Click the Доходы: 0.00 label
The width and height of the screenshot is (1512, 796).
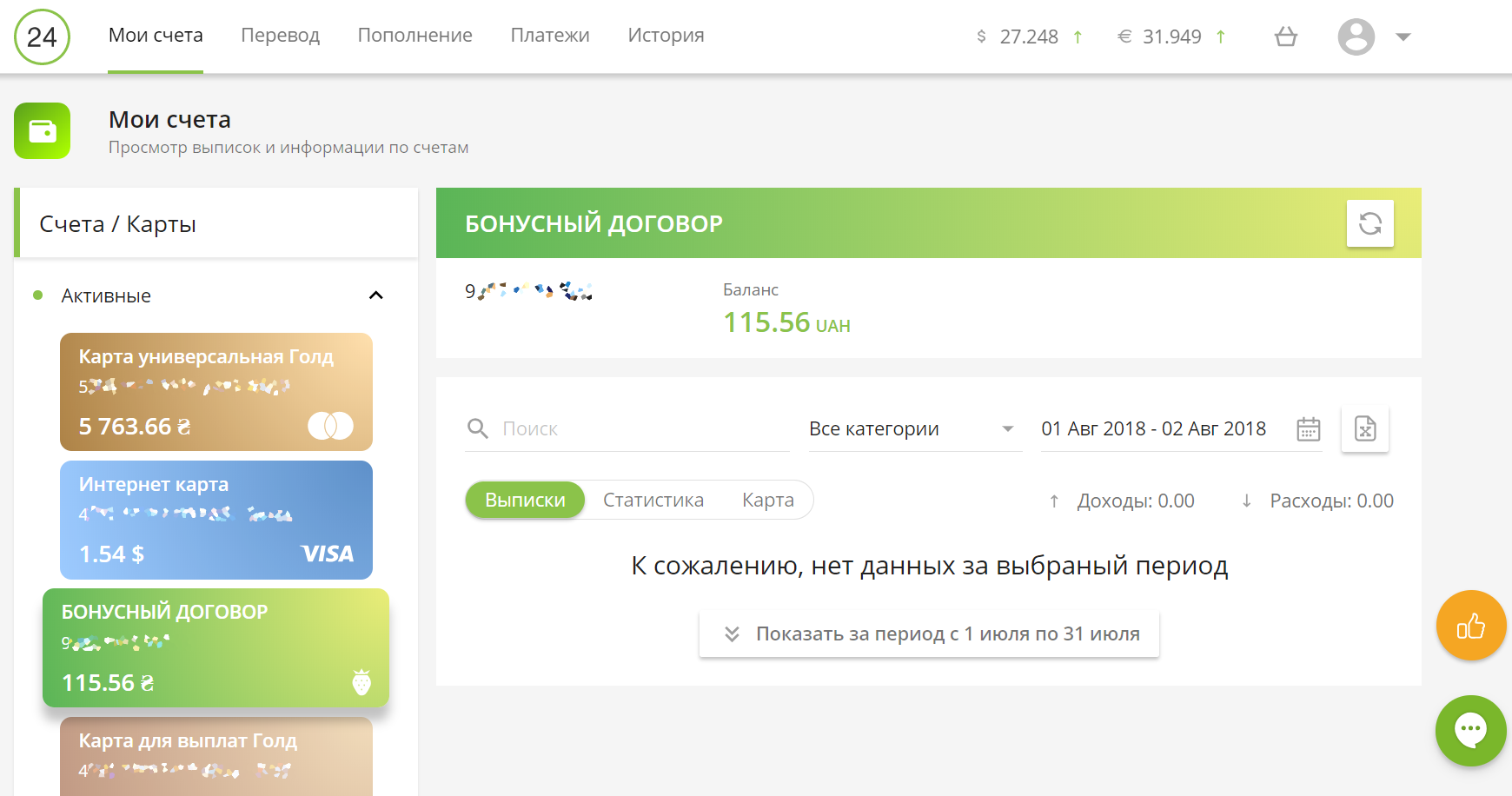[1136, 501]
